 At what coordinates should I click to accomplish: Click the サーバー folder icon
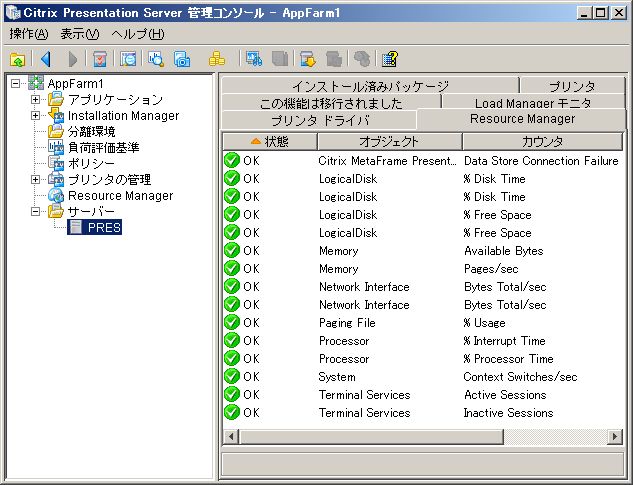pyautogui.click(x=56, y=211)
